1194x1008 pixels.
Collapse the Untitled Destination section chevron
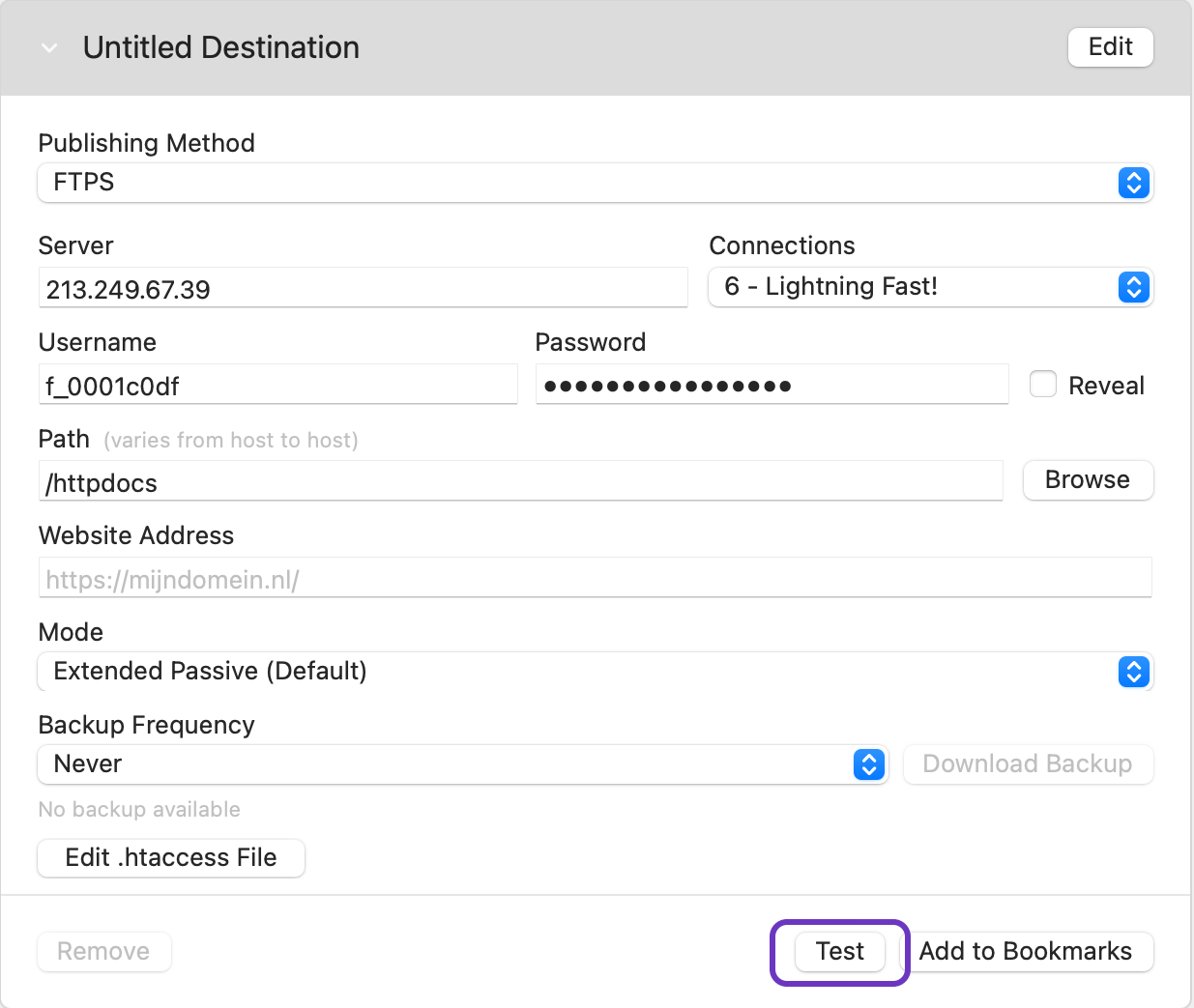(x=49, y=48)
